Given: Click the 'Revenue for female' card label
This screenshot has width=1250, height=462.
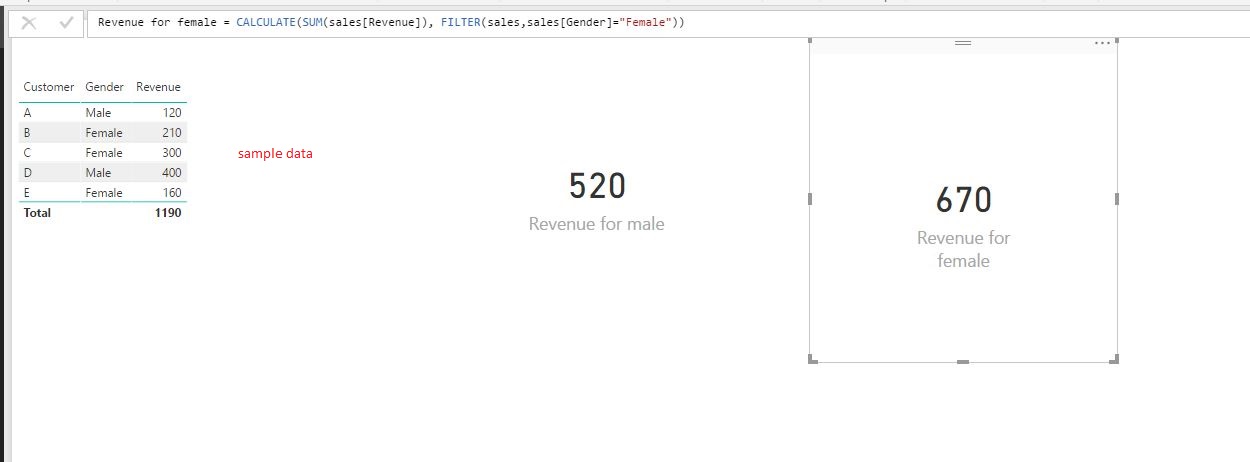Looking at the screenshot, I should point(963,249).
